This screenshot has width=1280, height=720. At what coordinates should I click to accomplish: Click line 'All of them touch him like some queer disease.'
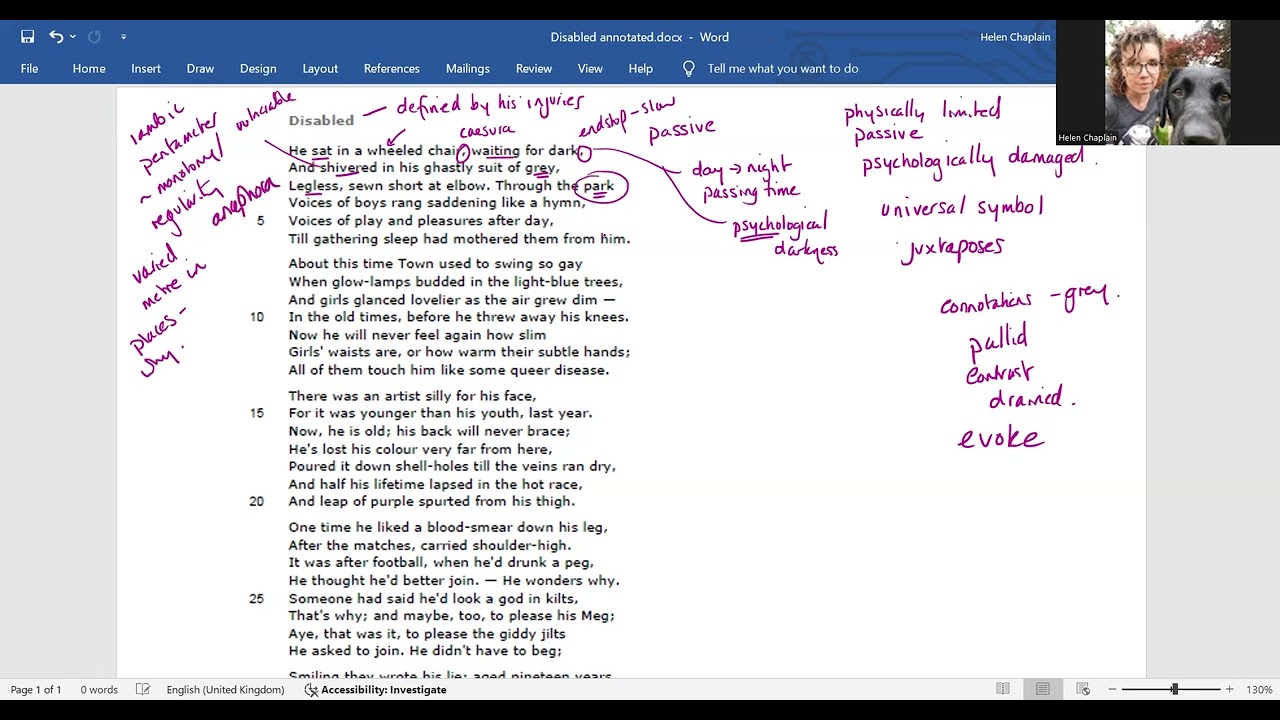[x=448, y=370]
